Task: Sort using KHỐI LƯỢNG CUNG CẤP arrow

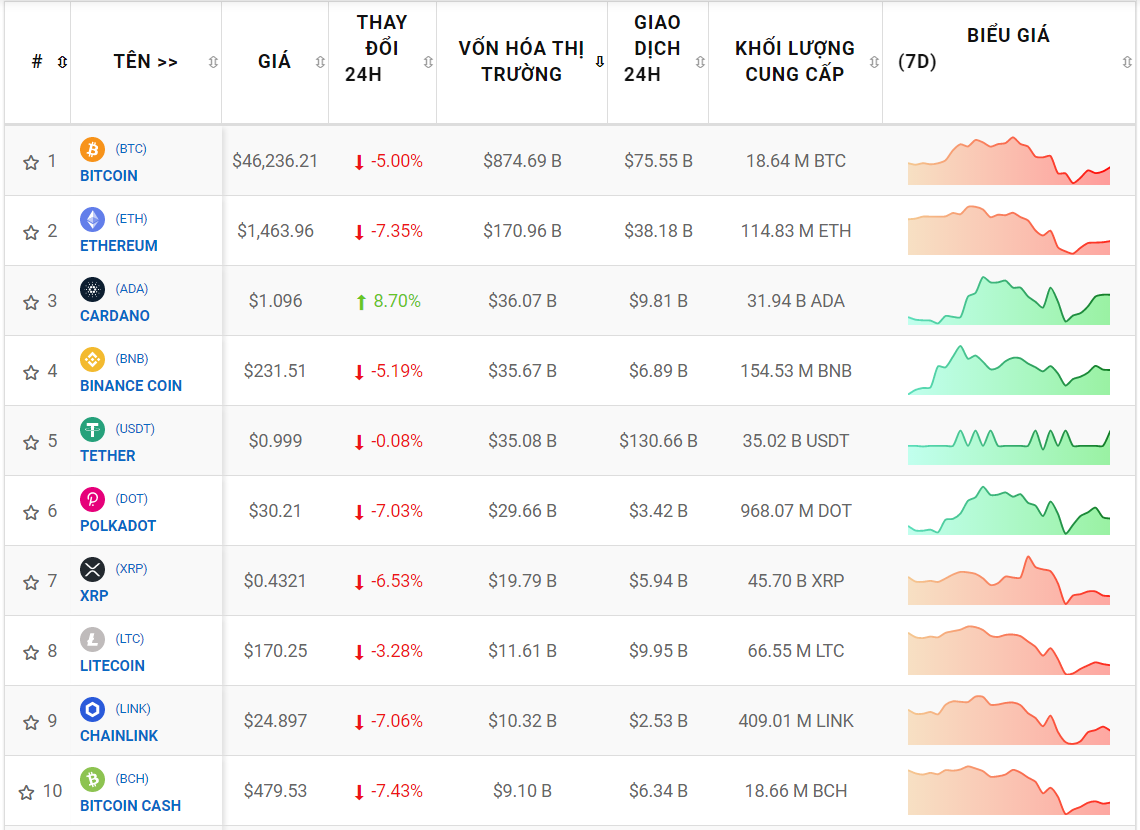Action: [x=874, y=62]
